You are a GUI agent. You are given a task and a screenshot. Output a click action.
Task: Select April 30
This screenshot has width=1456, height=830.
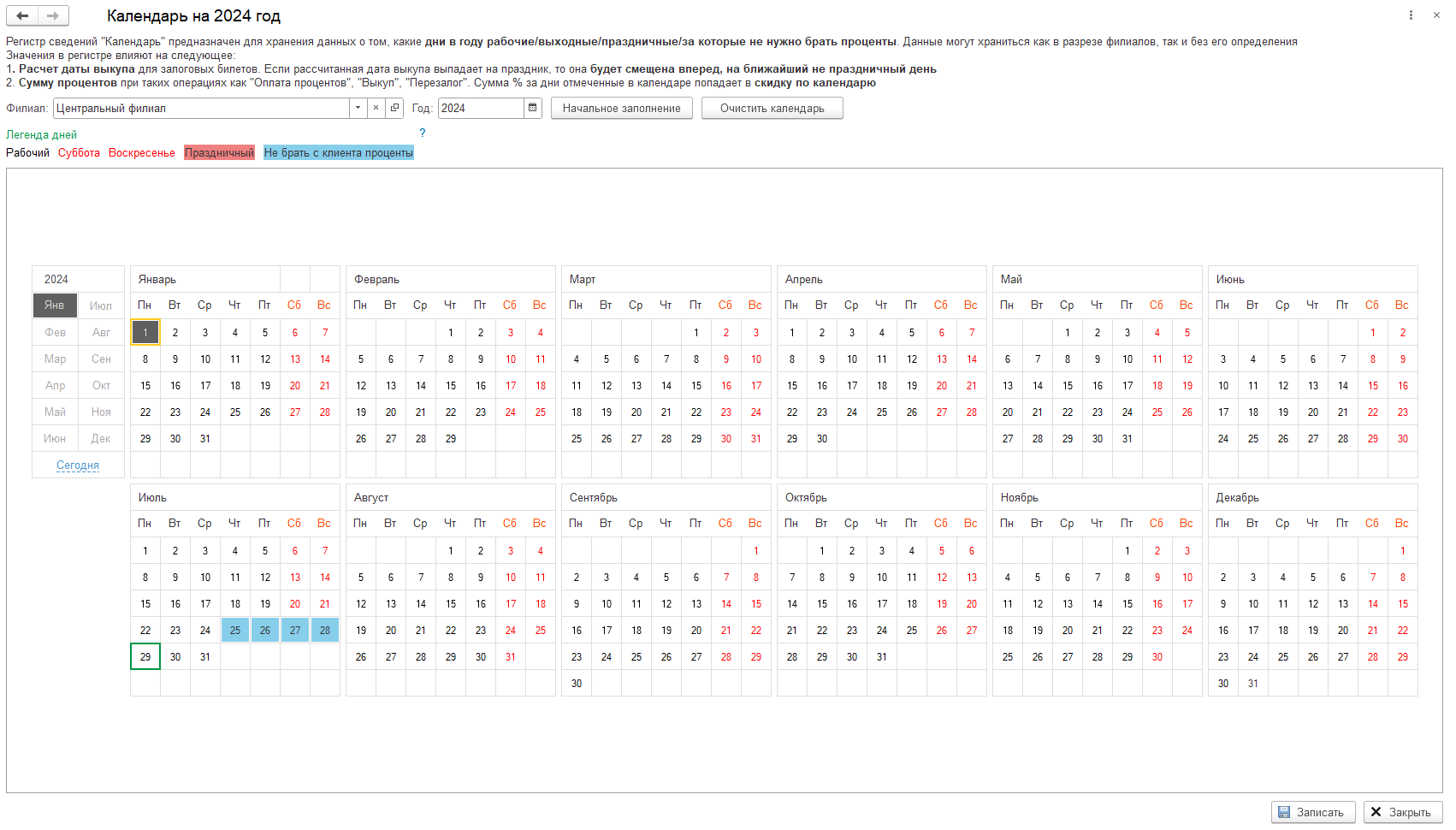point(822,438)
